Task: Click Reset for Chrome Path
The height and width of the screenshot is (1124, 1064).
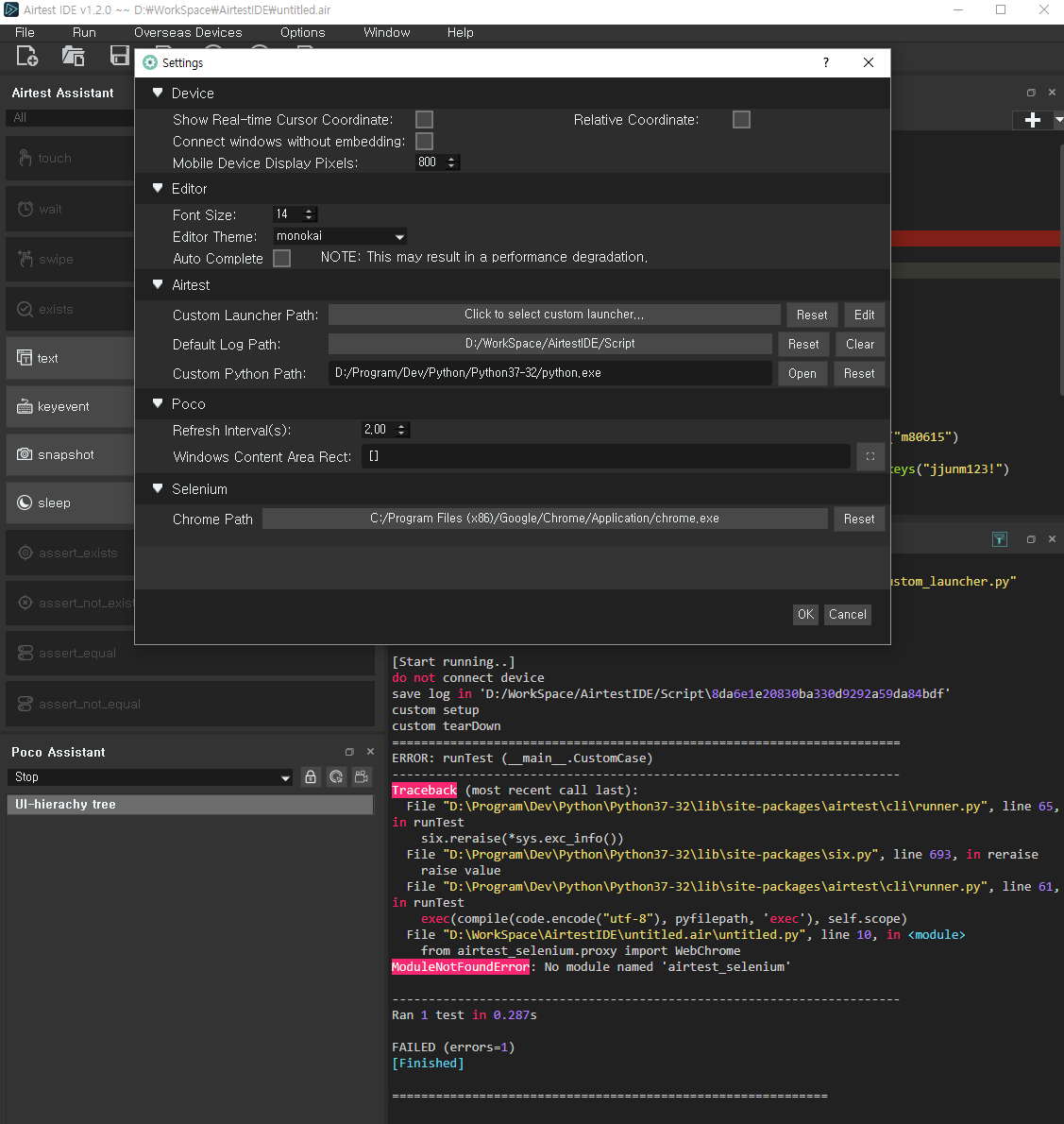Action: [859, 519]
